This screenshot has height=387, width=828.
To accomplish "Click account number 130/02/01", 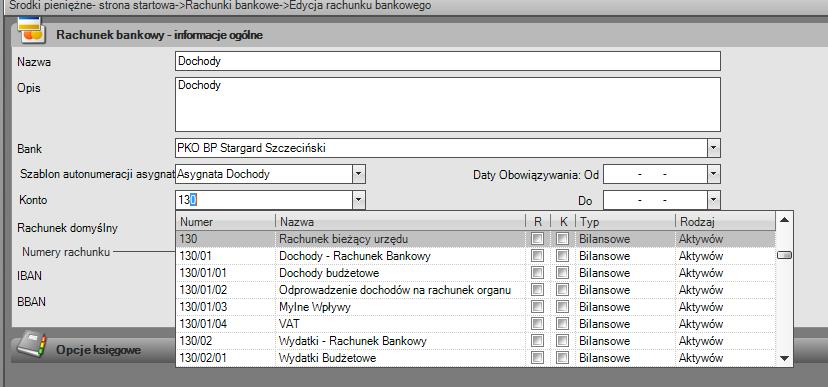I will 203,357.
